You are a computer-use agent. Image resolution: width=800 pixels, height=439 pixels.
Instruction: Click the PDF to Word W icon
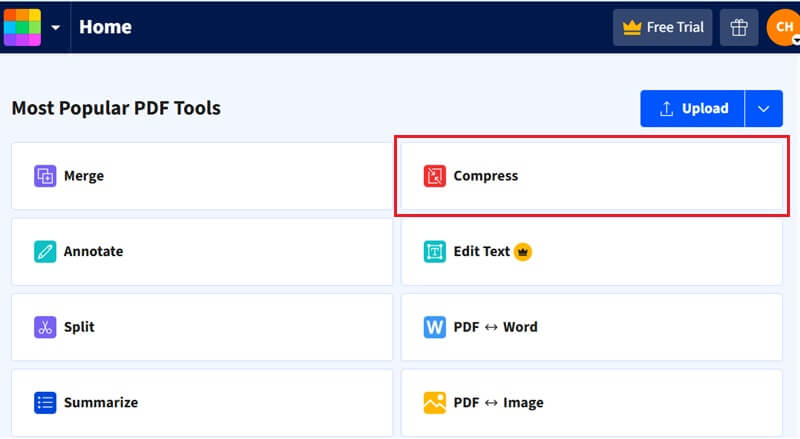(435, 327)
